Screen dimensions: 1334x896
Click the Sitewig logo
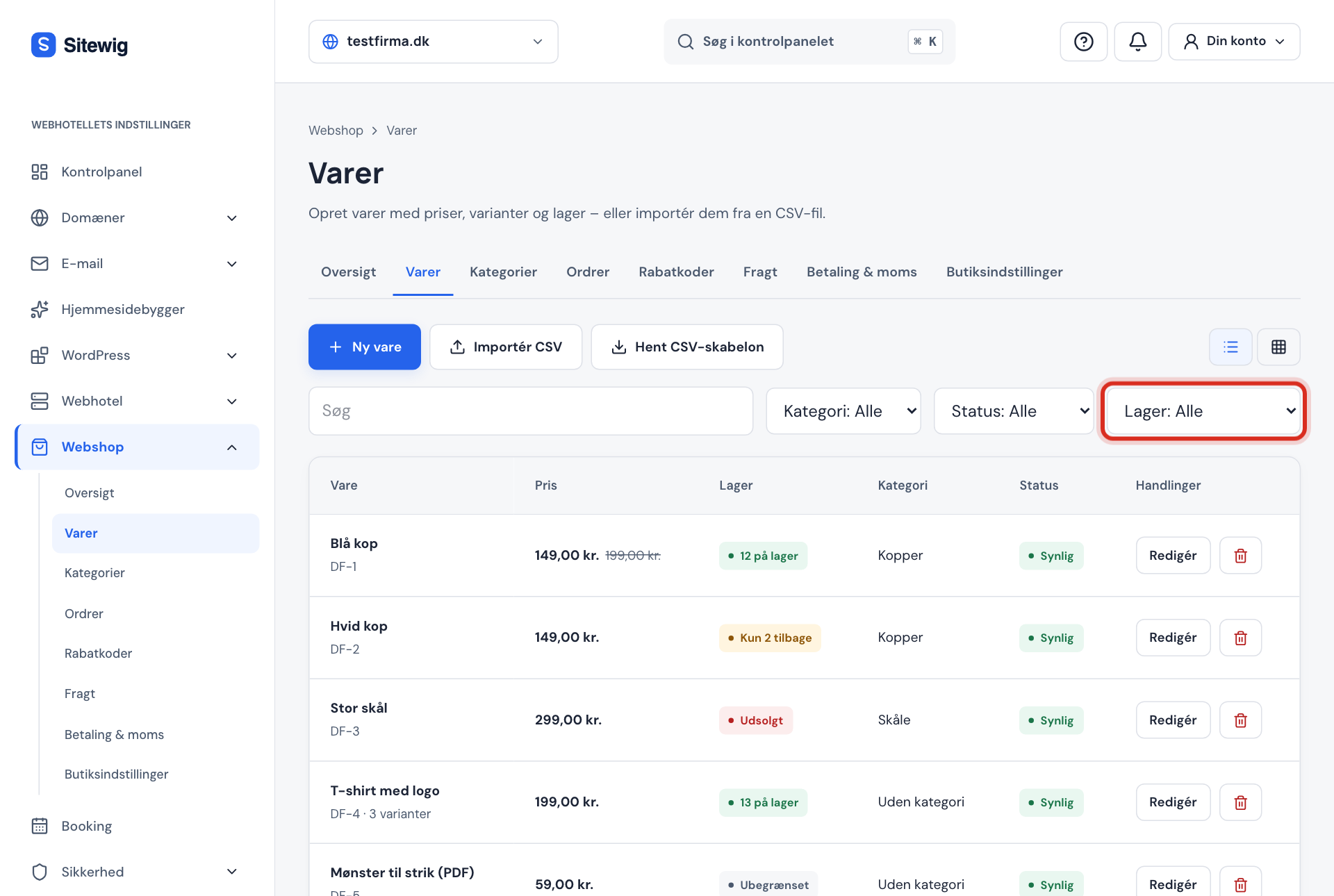click(80, 45)
